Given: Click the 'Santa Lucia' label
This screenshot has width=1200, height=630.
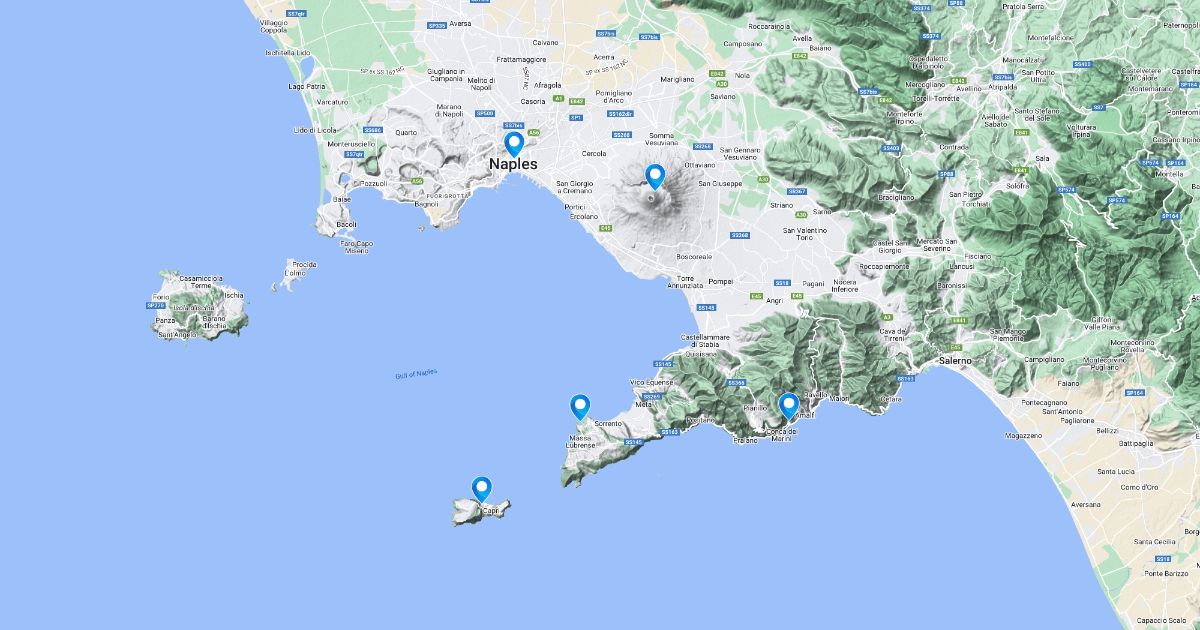Looking at the screenshot, I should click(1116, 471).
